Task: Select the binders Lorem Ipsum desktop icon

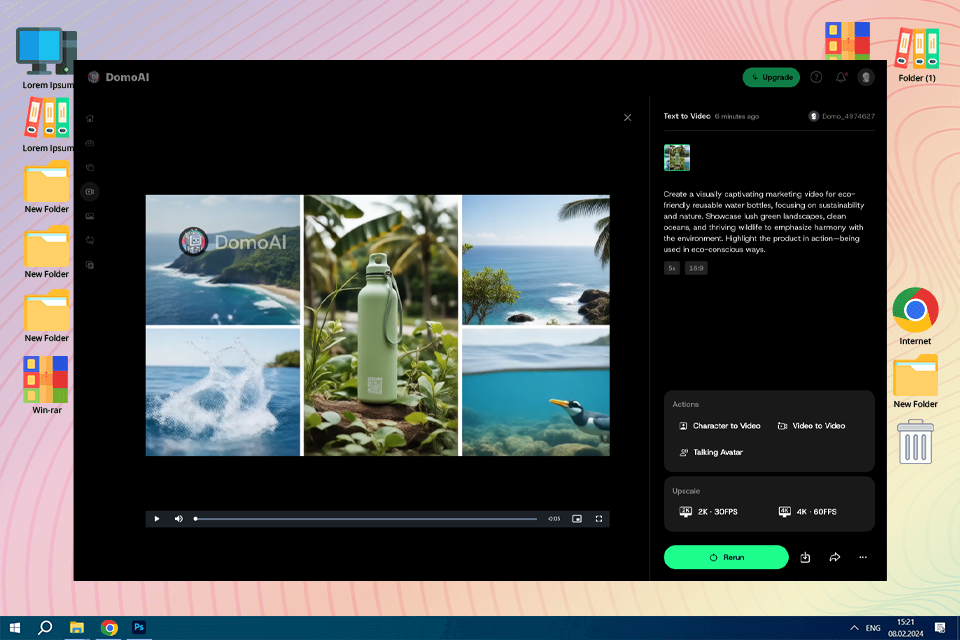Action: (47, 124)
